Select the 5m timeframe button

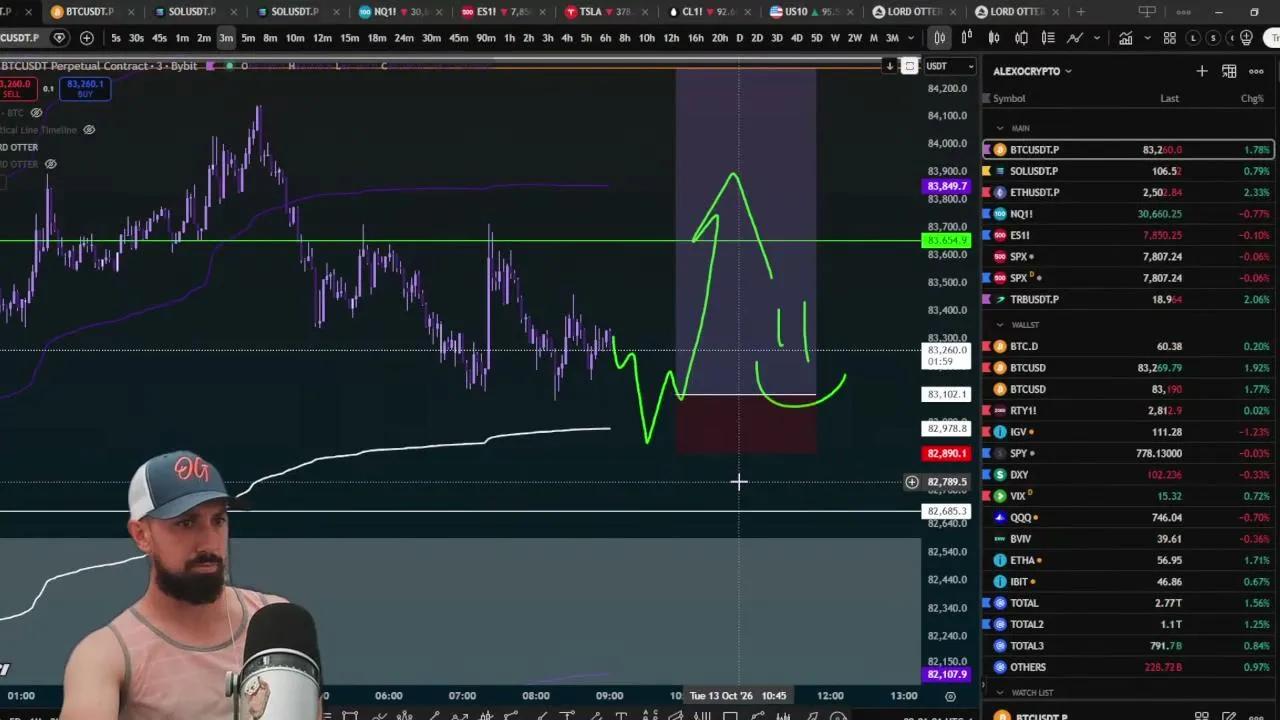pos(248,38)
